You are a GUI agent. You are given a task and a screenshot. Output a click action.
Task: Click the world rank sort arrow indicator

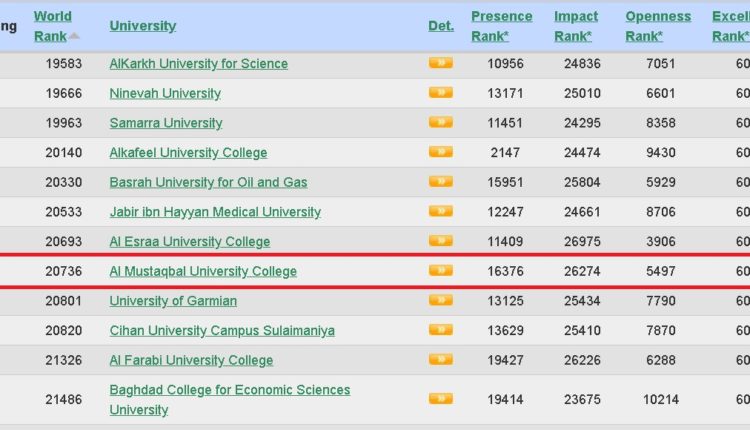click(74, 36)
